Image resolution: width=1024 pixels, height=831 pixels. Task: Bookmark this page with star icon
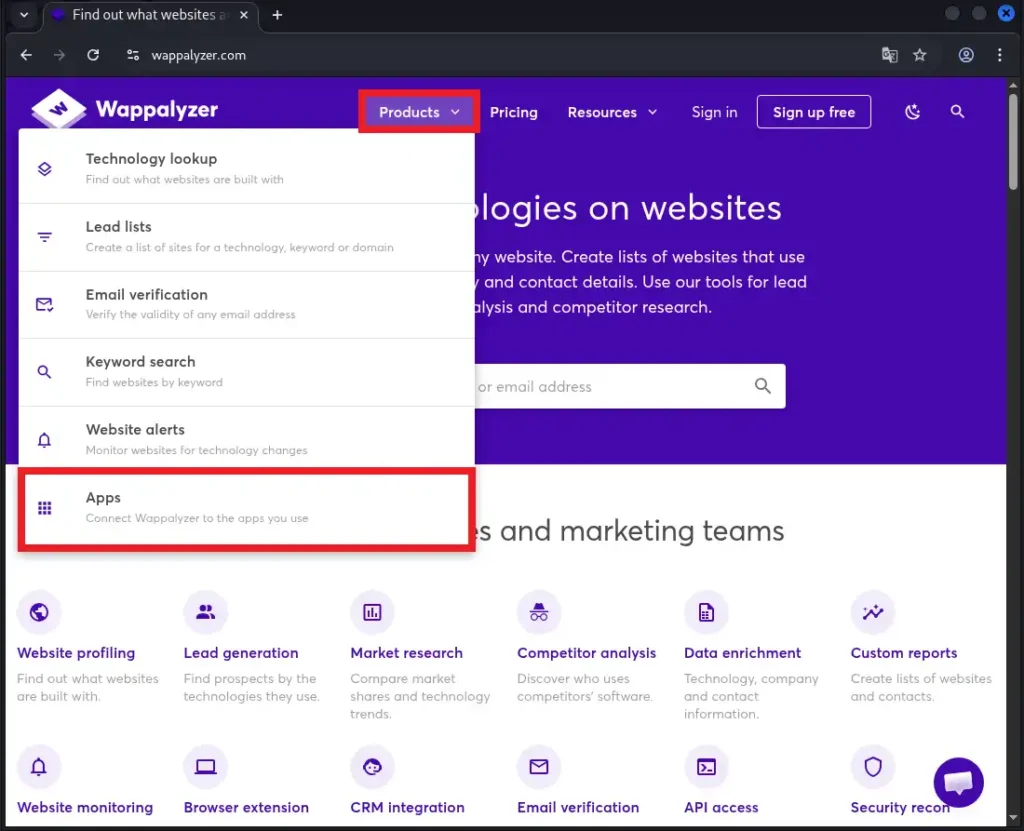point(921,55)
